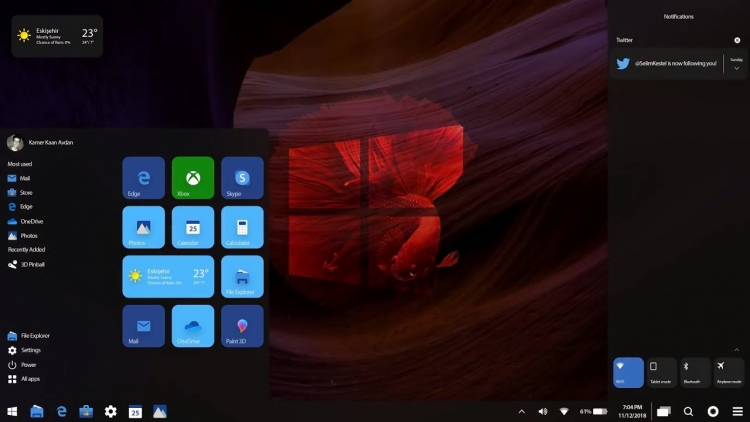Select 3D Pinball under Recently Added
Screen dimensions: 750x422
point(26,264)
